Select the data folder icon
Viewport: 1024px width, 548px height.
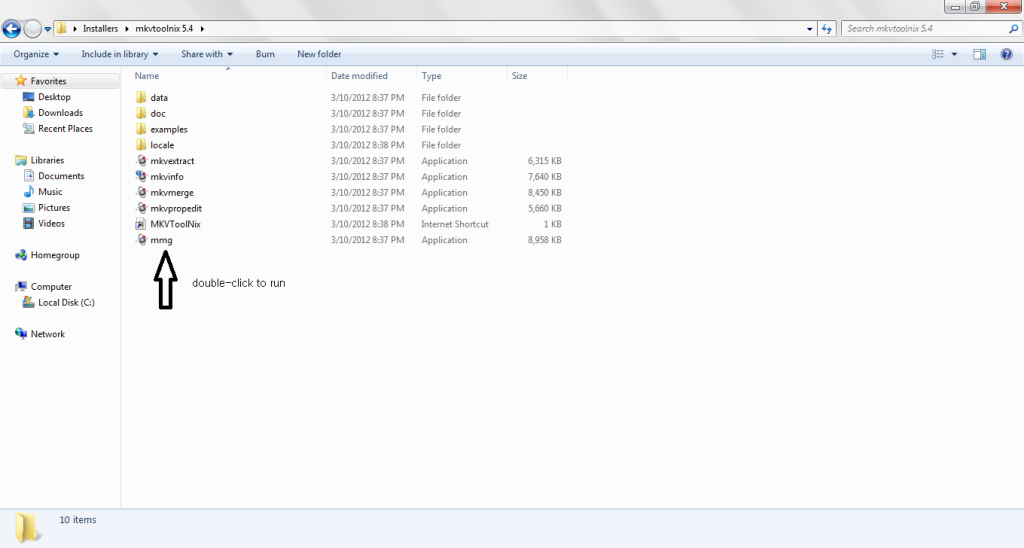(x=141, y=97)
